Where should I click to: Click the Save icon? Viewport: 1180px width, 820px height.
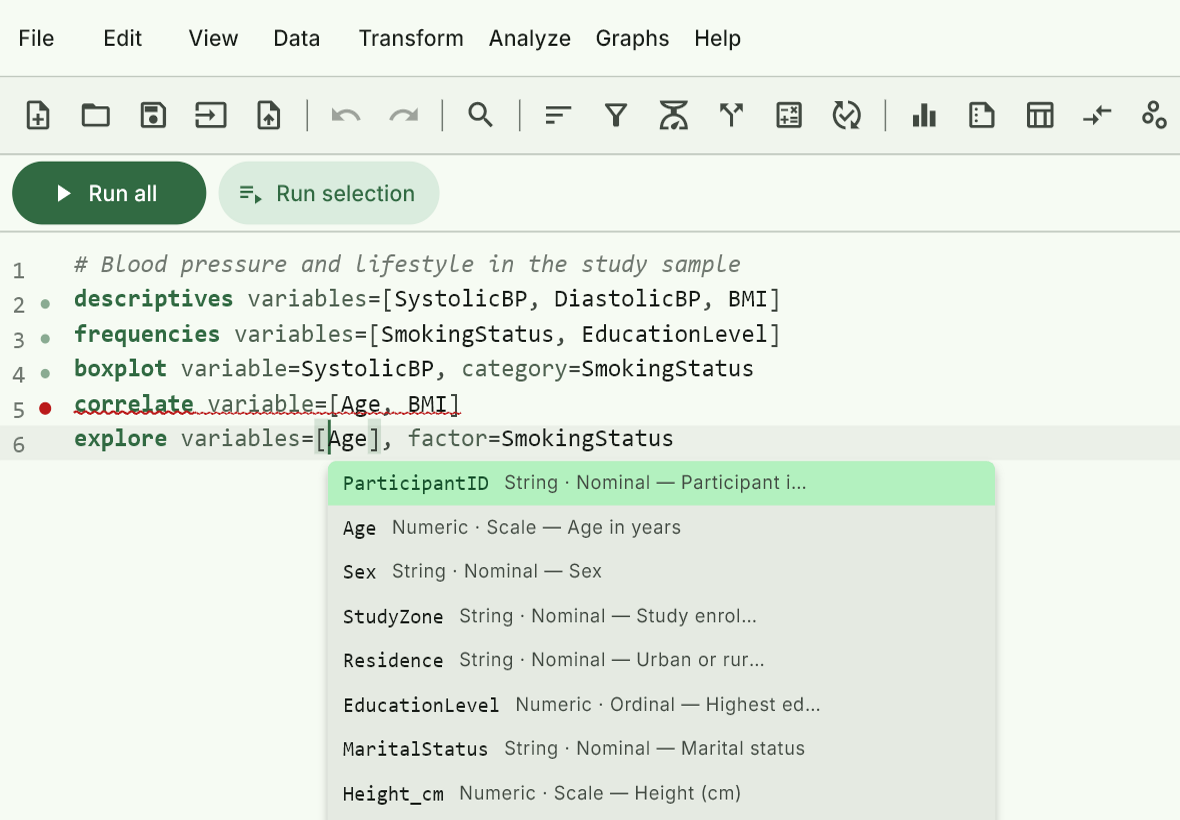click(154, 116)
